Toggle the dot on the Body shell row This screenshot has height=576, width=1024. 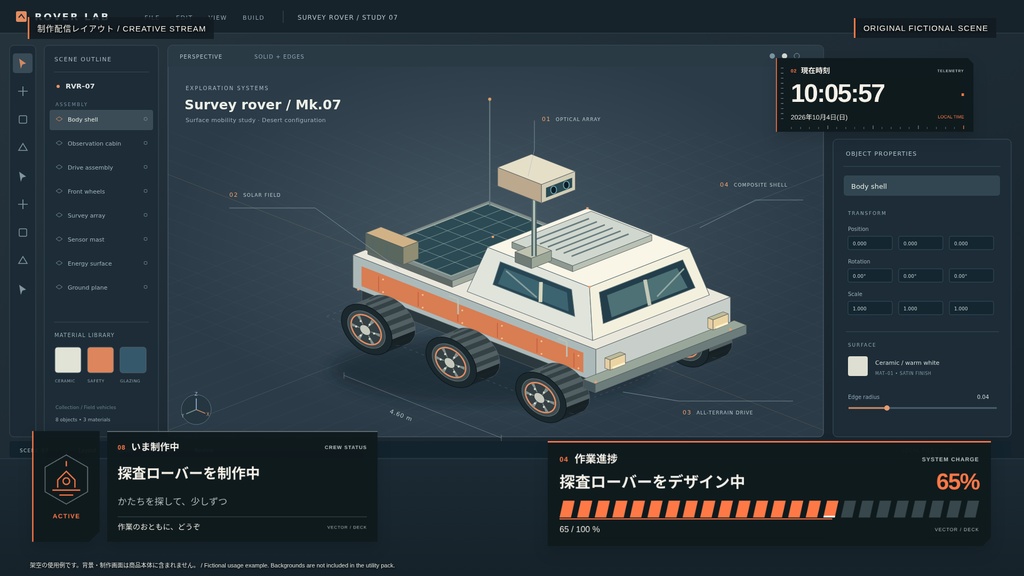tap(145, 119)
